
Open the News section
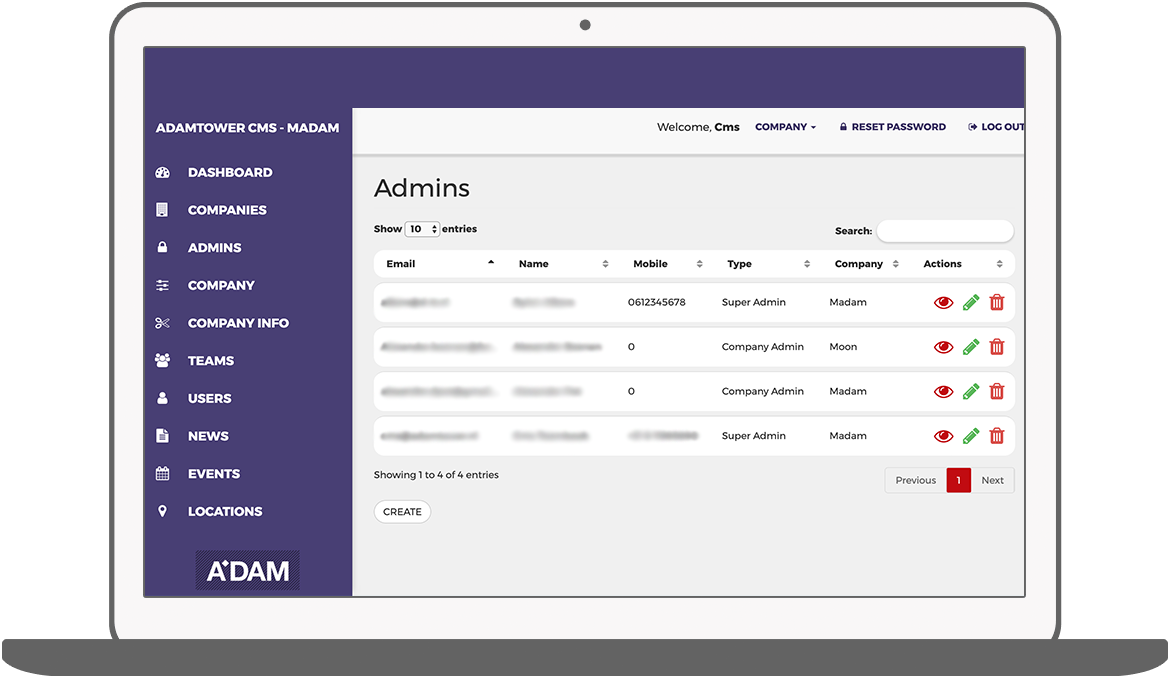point(208,436)
